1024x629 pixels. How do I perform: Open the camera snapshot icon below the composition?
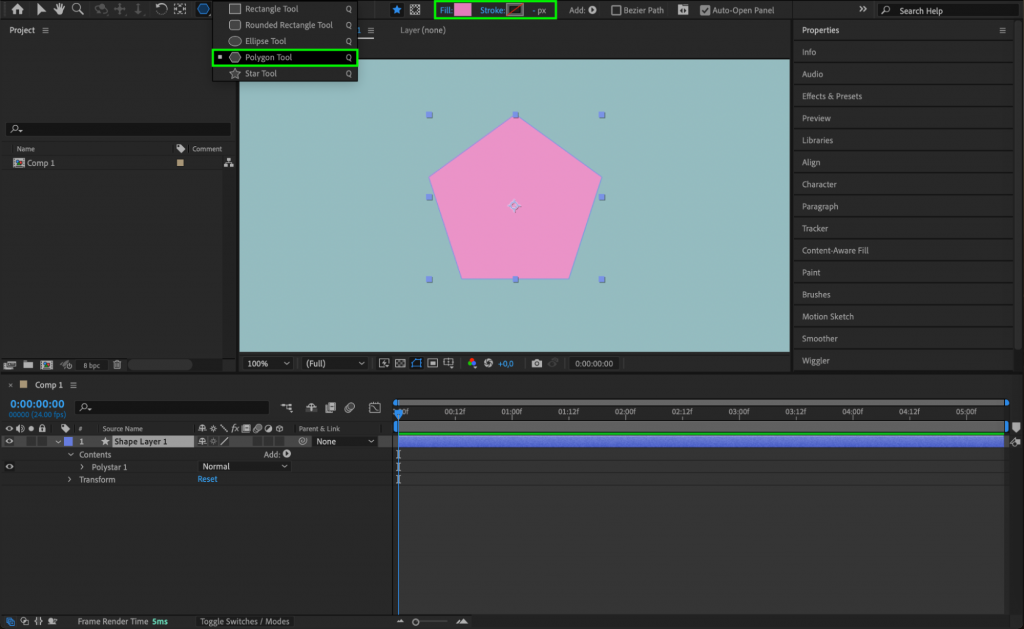[537, 363]
